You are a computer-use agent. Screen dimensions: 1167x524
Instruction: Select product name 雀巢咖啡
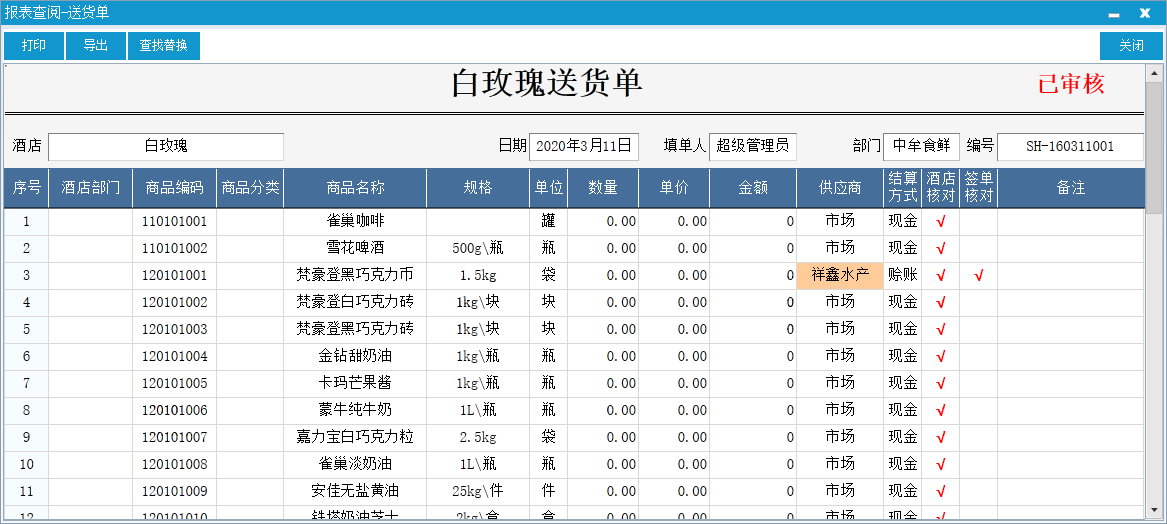click(355, 221)
